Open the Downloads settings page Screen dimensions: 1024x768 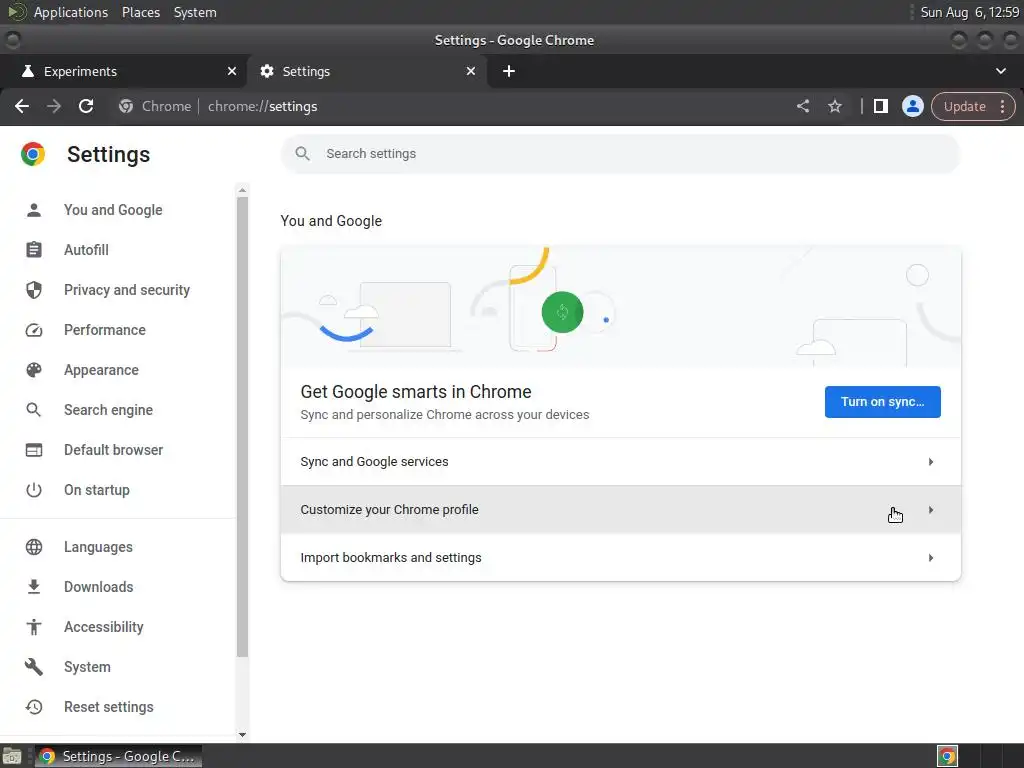99,586
